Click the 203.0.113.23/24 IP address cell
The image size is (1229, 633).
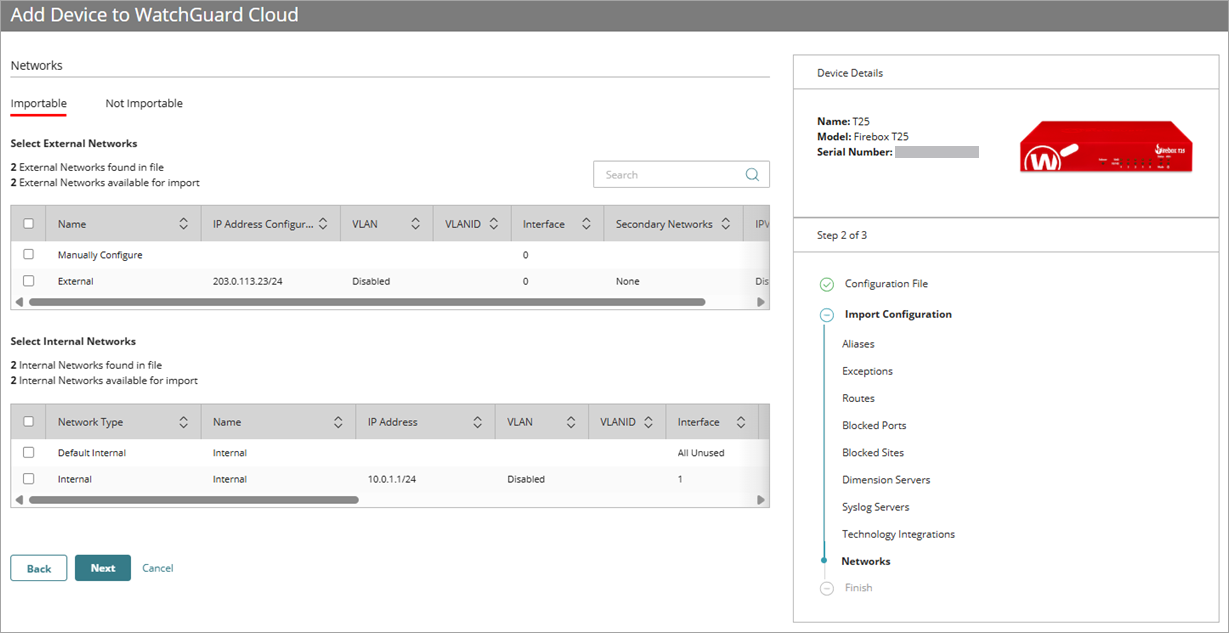tap(247, 281)
